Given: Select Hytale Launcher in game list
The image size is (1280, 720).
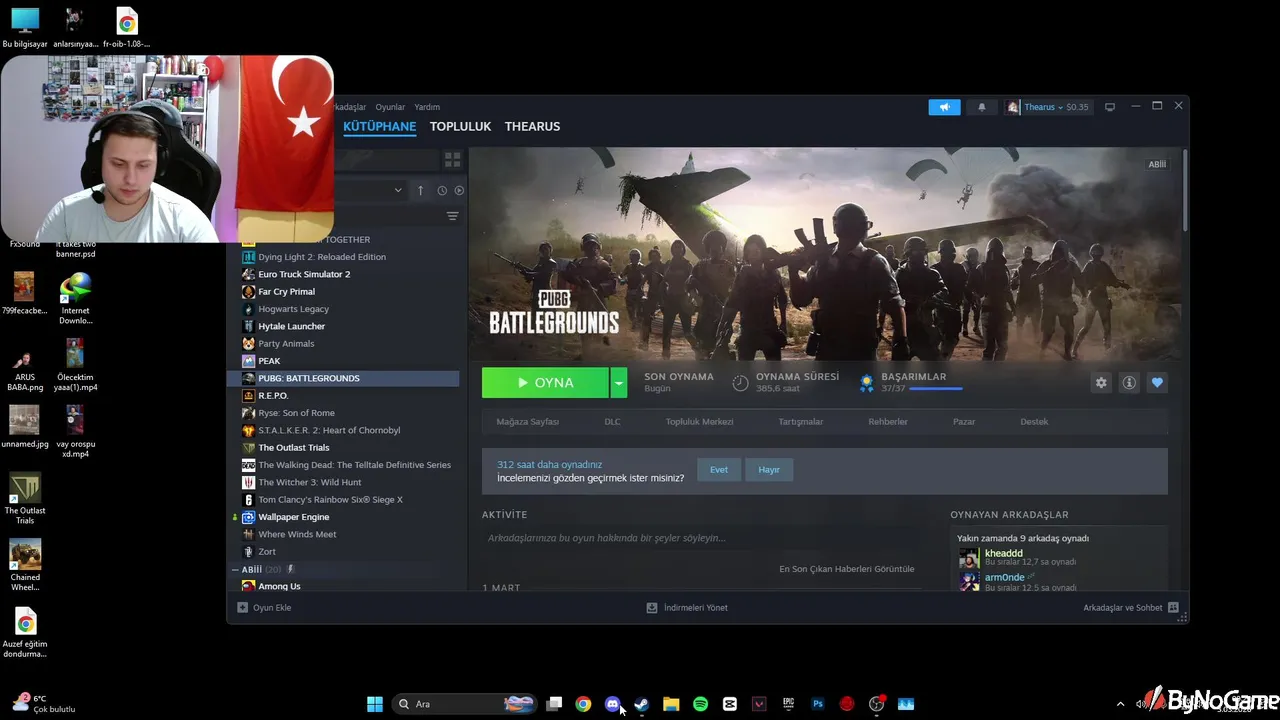Looking at the screenshot, I should pyautogui.click(x=291, y=326).
